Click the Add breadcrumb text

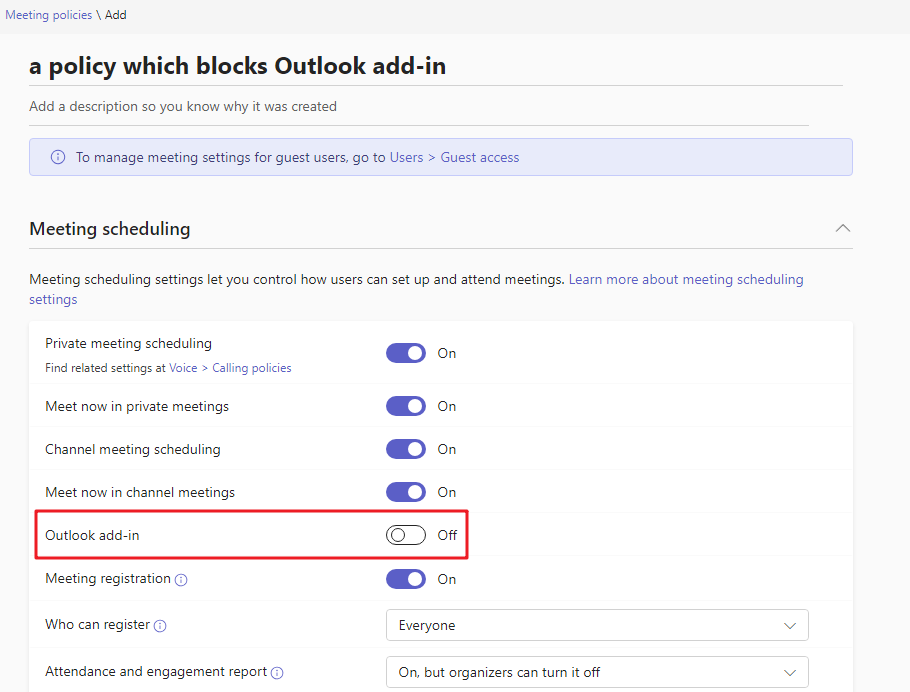coord(115,15)
